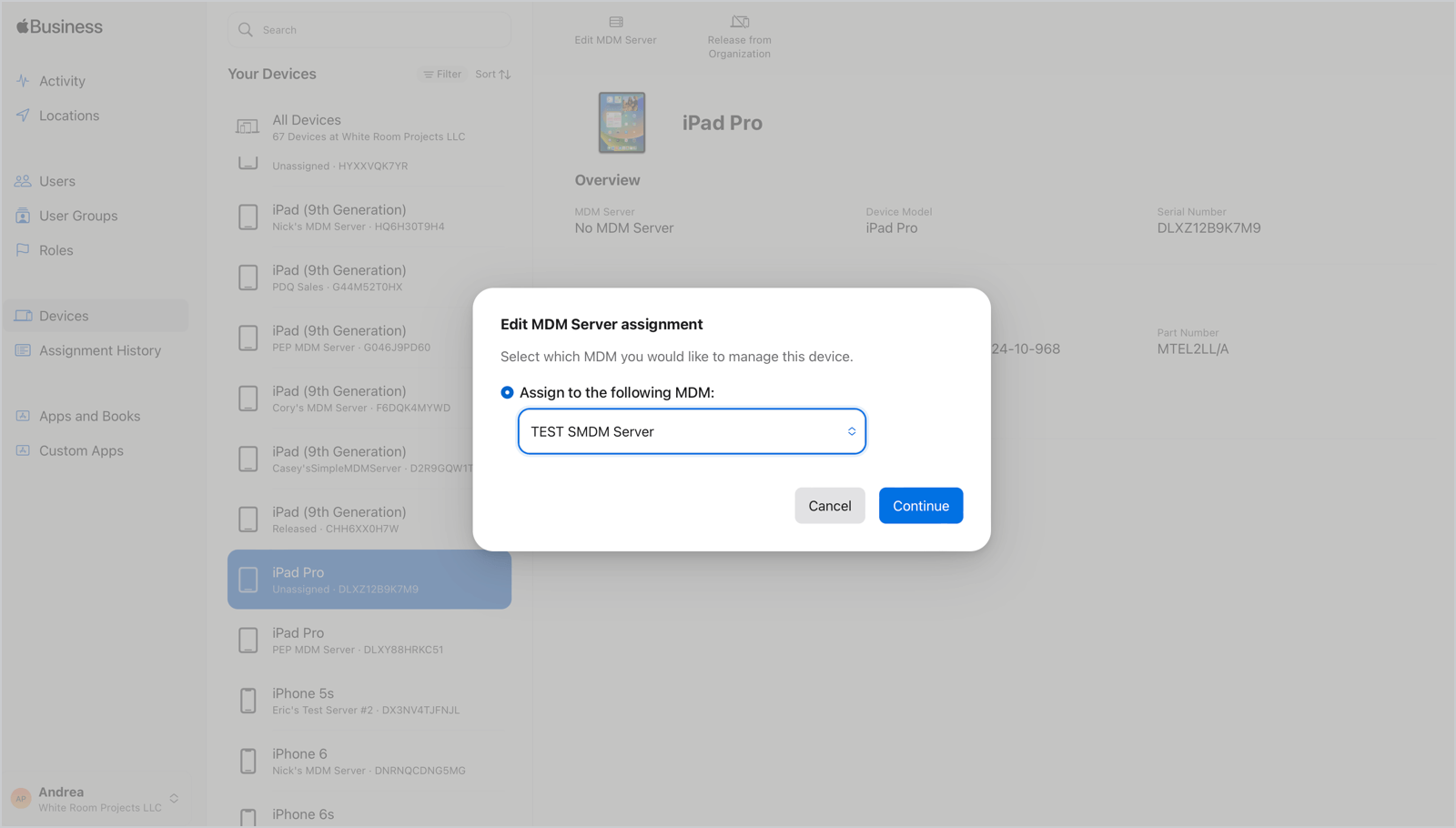Open the device Filter menu
Viewport: 1456px width, 828px height.
point(442,75)
